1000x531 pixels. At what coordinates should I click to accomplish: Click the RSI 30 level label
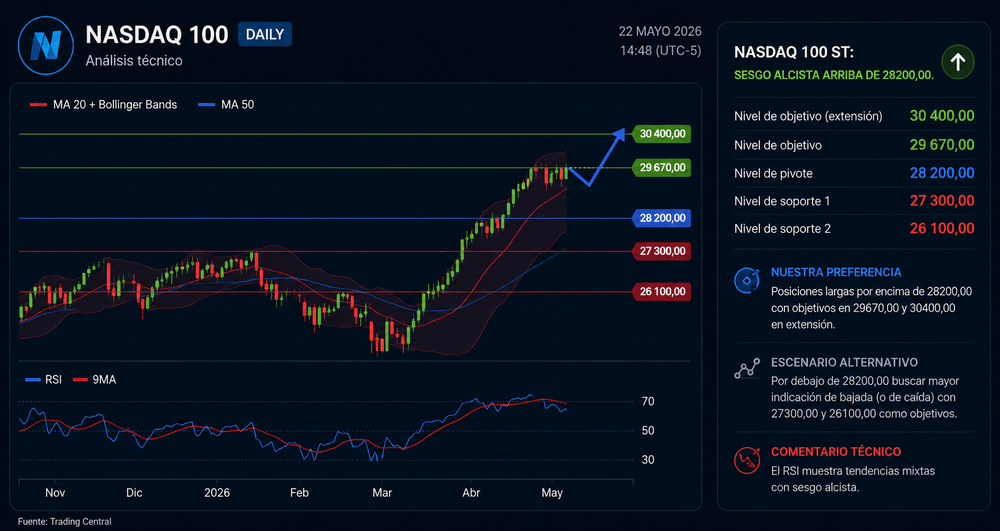pyautogui.click(x=648, y=460)
